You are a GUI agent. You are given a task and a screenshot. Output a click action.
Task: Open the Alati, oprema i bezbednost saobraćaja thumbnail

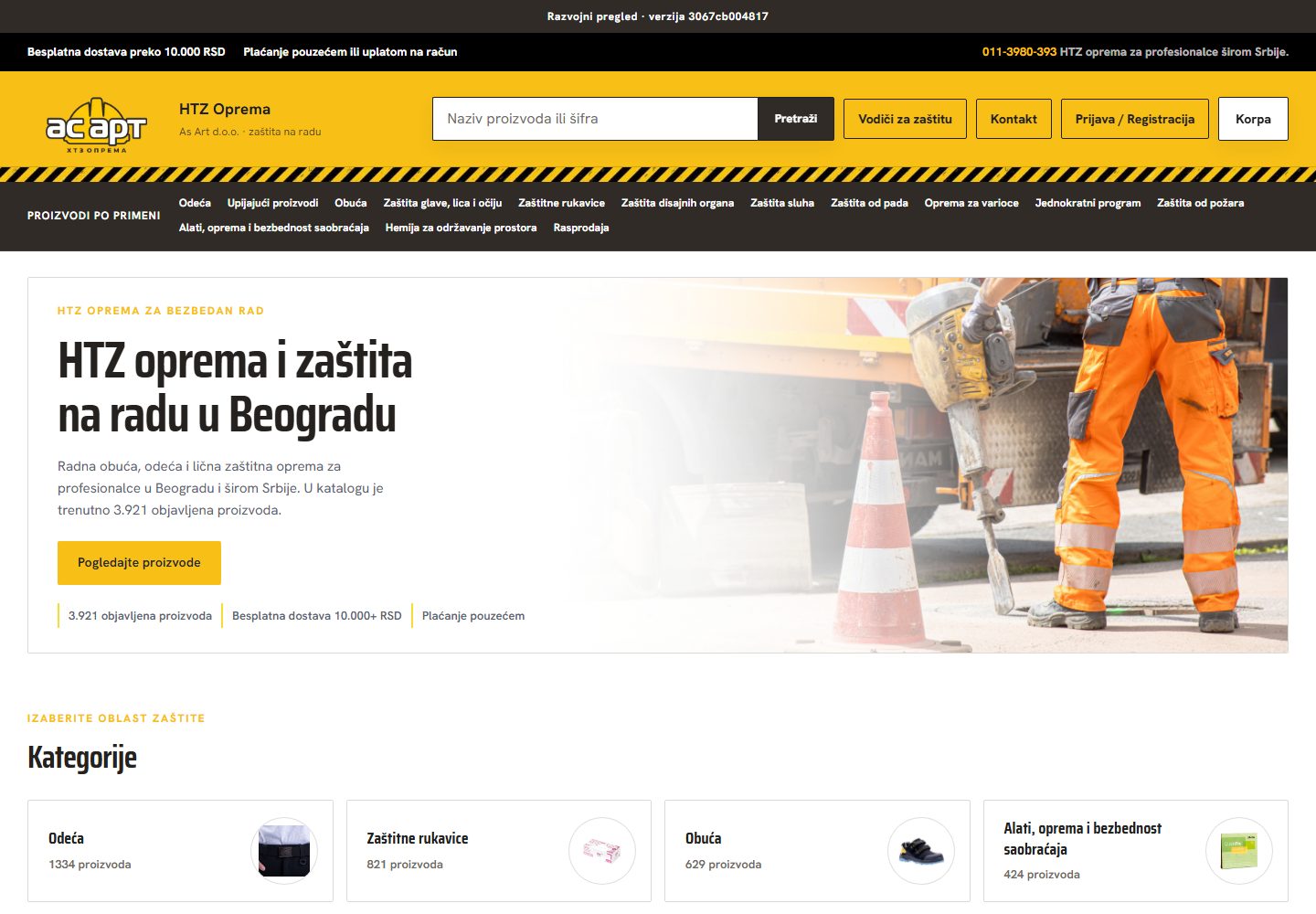(x=1239, y=851)
